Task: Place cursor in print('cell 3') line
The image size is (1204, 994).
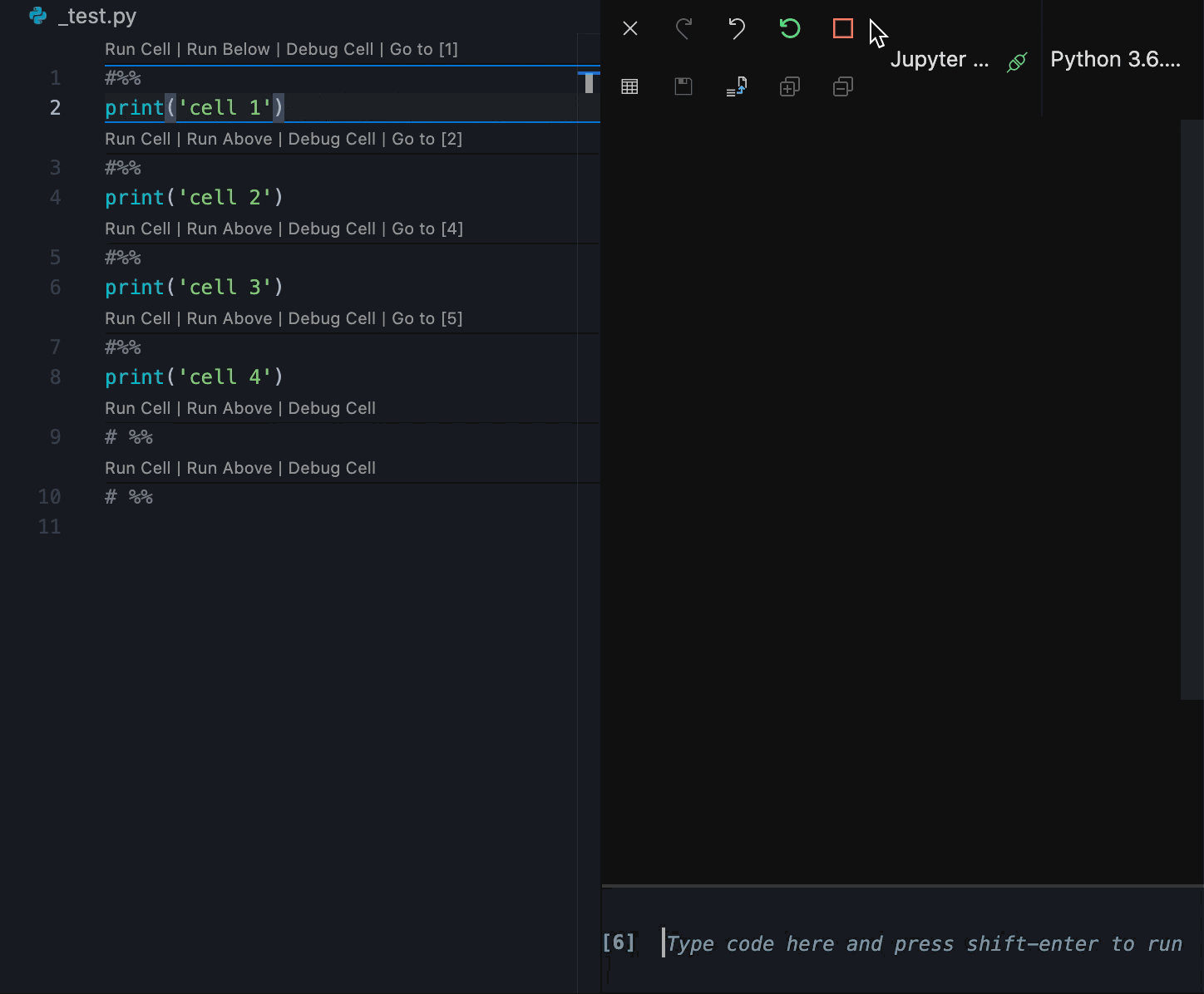Action: click(195, 287)
